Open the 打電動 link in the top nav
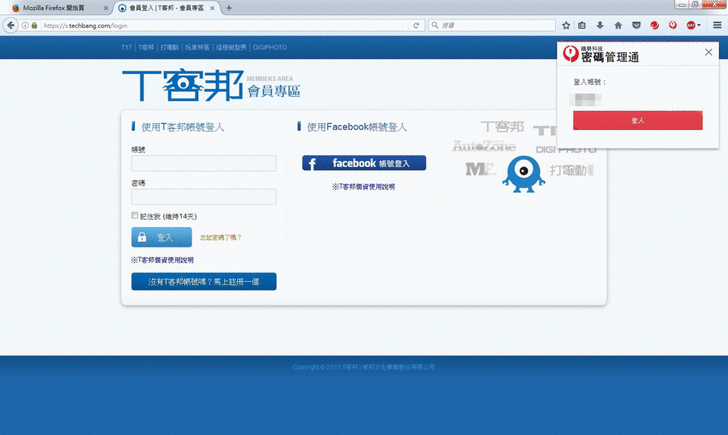Image resolution: width=728 pixels, height=435 pixels. point(169,47)
